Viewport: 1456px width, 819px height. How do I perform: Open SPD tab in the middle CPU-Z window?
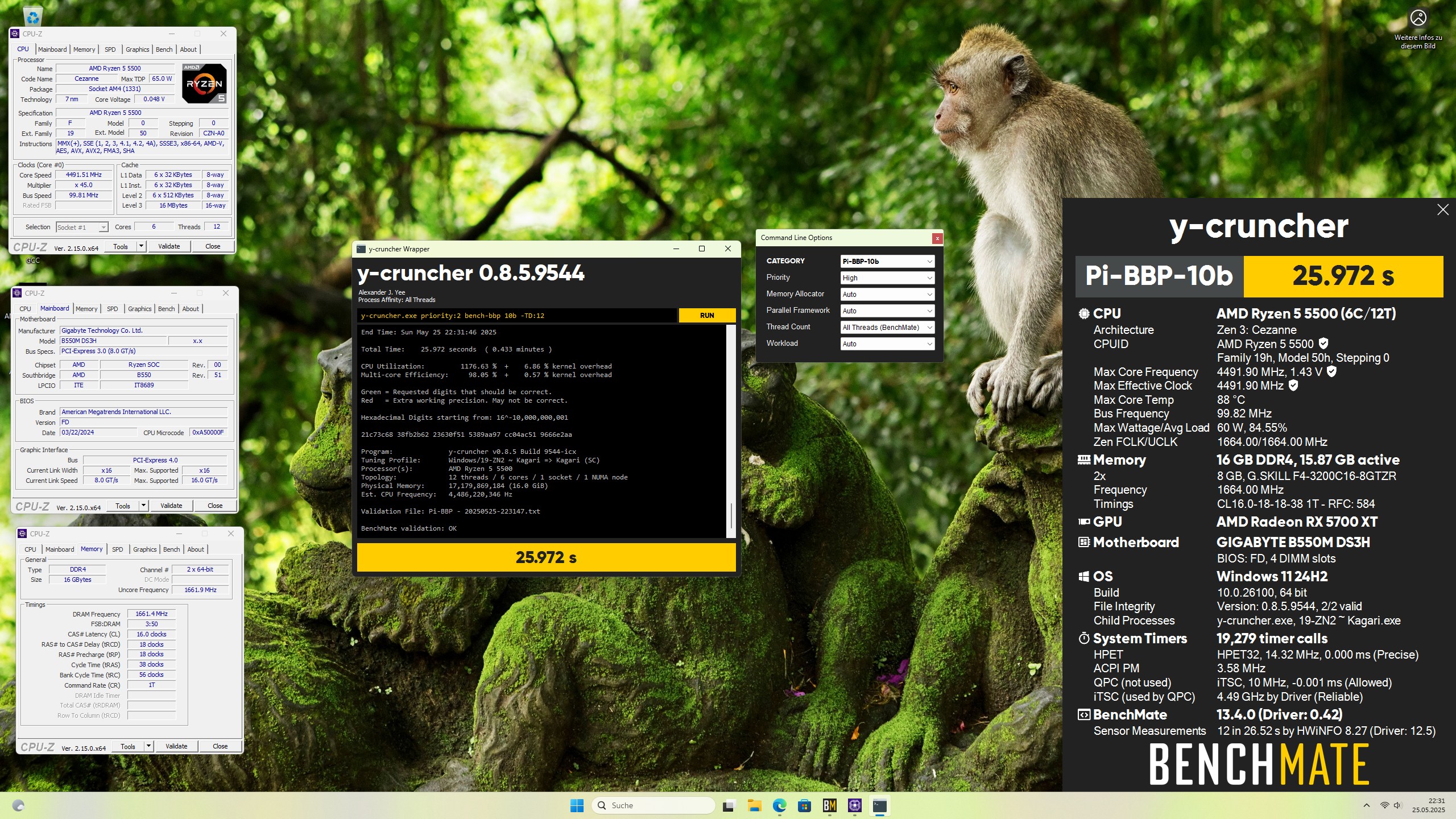[x=113, y=309]
